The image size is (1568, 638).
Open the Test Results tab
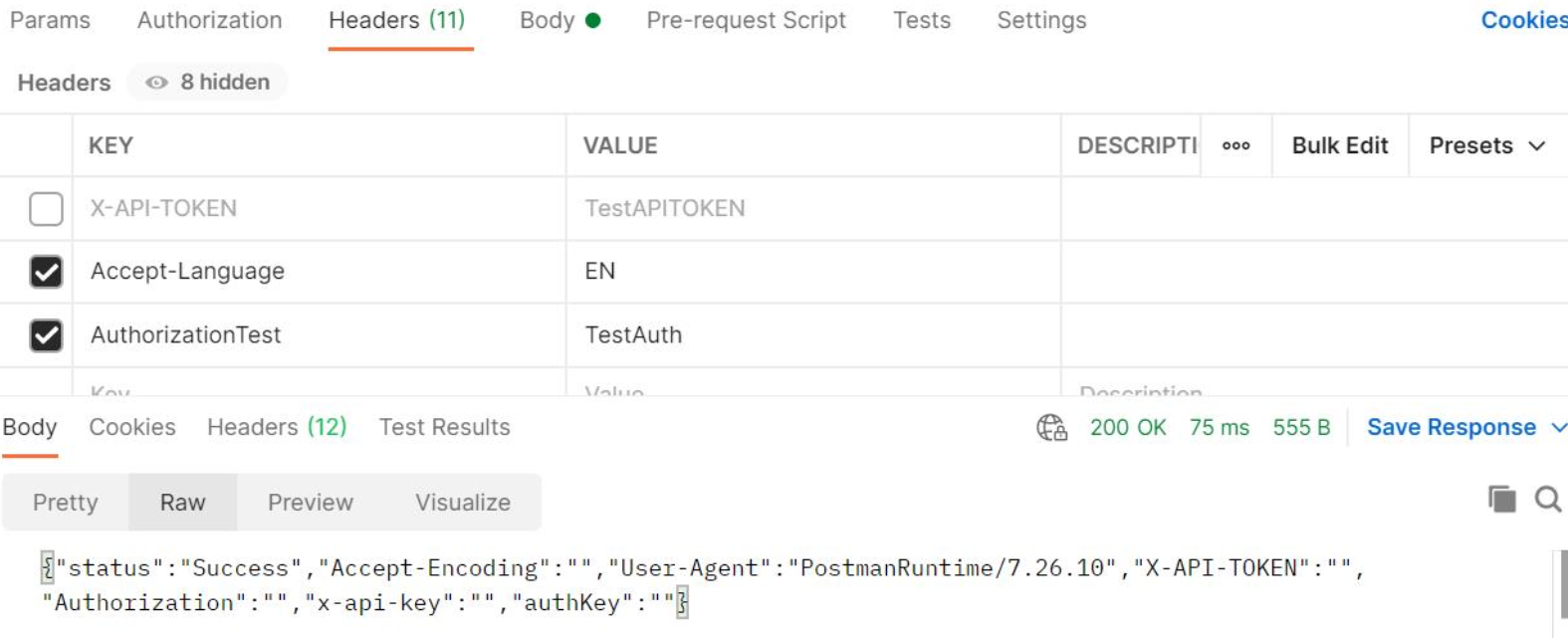[444, 427]
